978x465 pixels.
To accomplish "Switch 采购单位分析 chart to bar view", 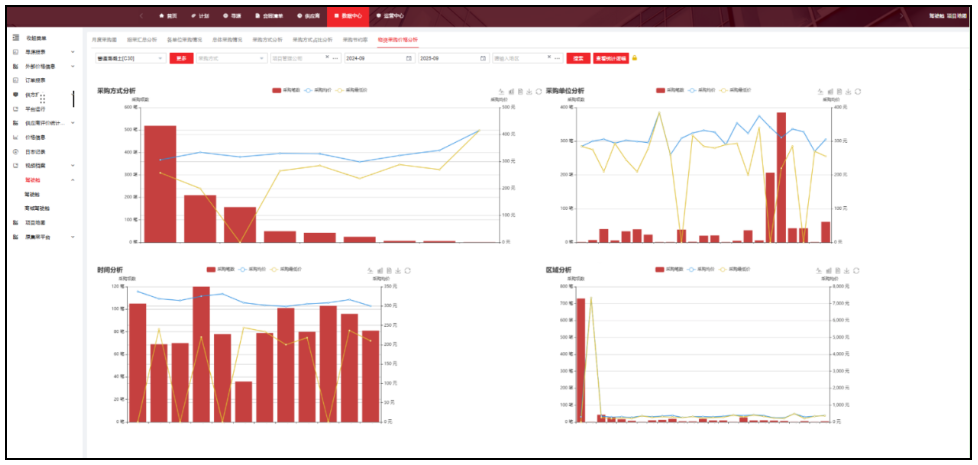I will [x=830, y=91].
